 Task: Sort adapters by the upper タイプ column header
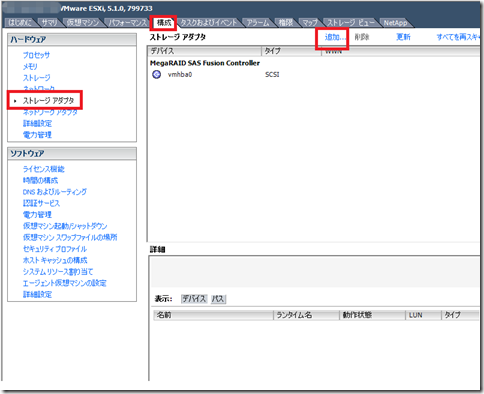[x=291, y=51]
